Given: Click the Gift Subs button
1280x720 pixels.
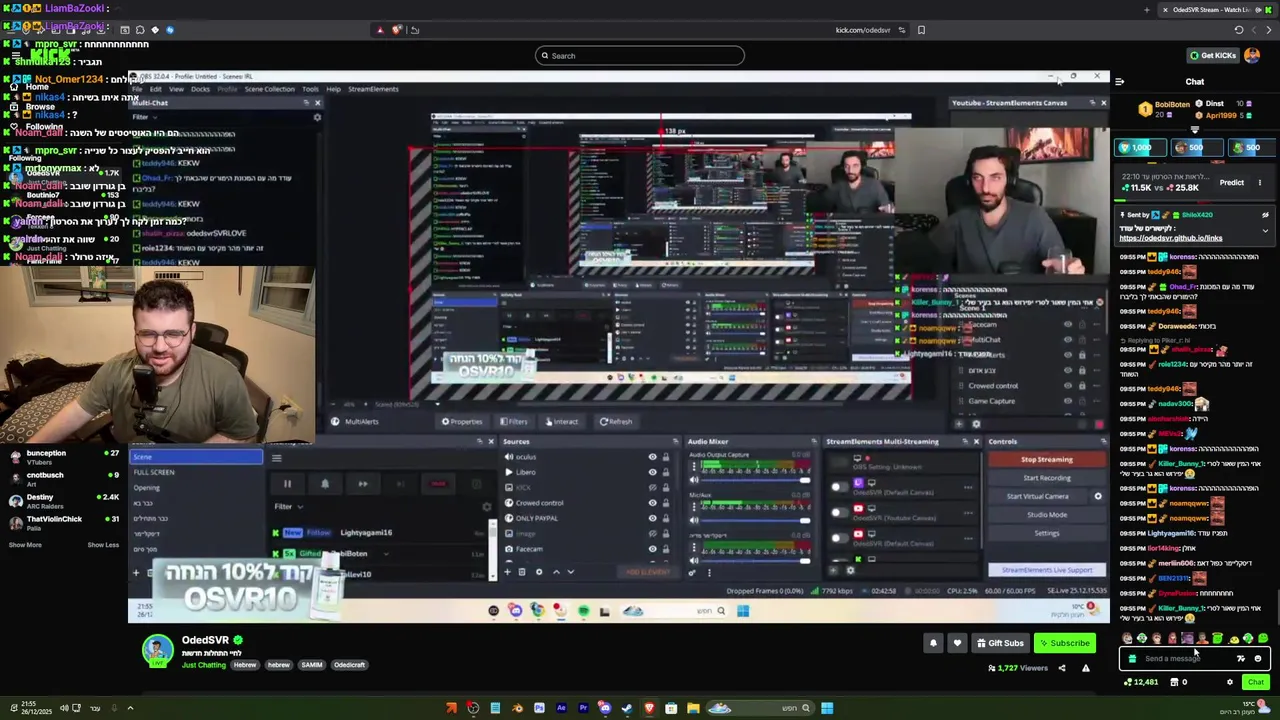Looking at the screenshot, I should click(x=1000, y=643).
